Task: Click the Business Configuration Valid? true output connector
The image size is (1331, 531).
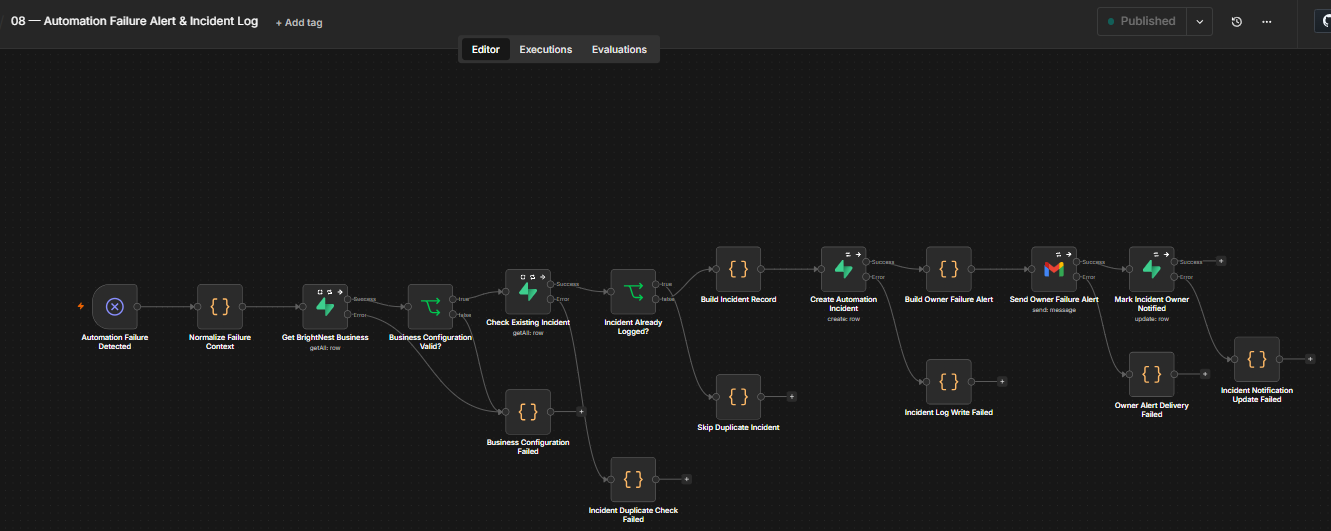Action: point(453,299)
